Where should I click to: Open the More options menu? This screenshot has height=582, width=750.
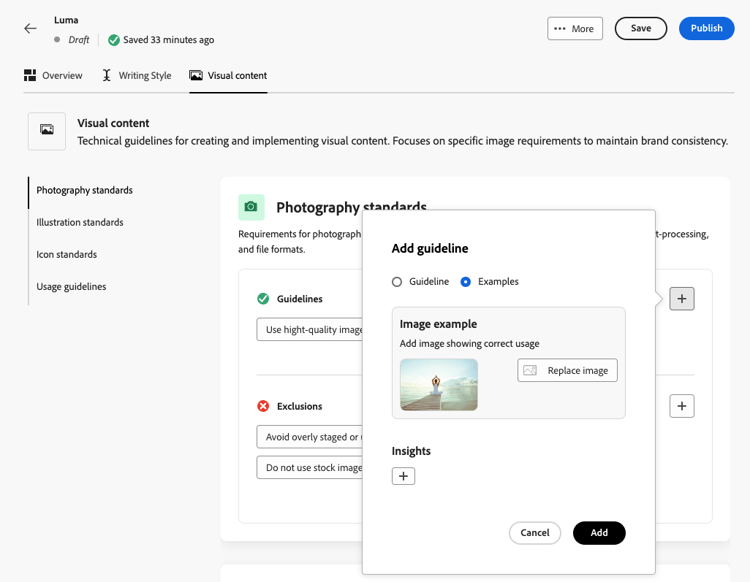575,29
